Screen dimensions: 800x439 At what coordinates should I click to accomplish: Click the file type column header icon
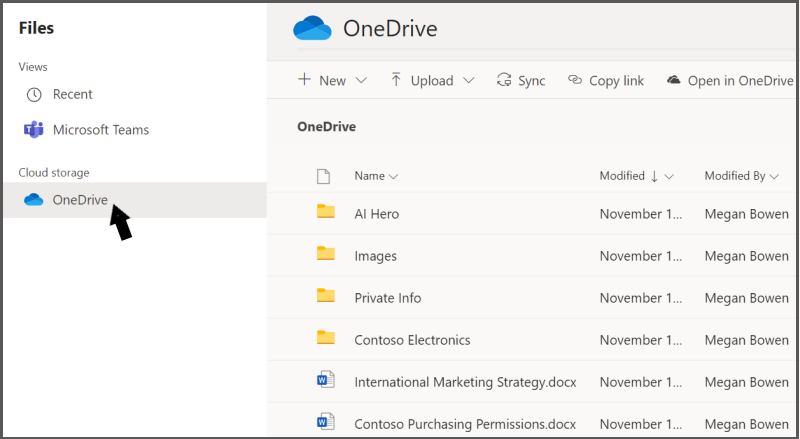[323, 177]
